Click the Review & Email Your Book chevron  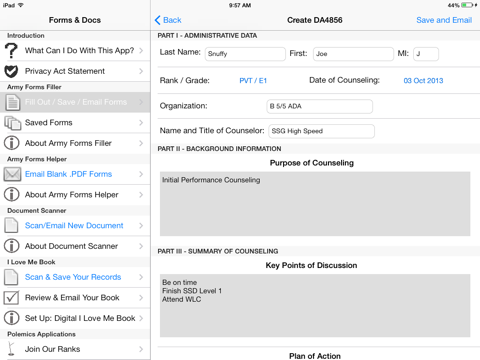click(x=141, y=298)
